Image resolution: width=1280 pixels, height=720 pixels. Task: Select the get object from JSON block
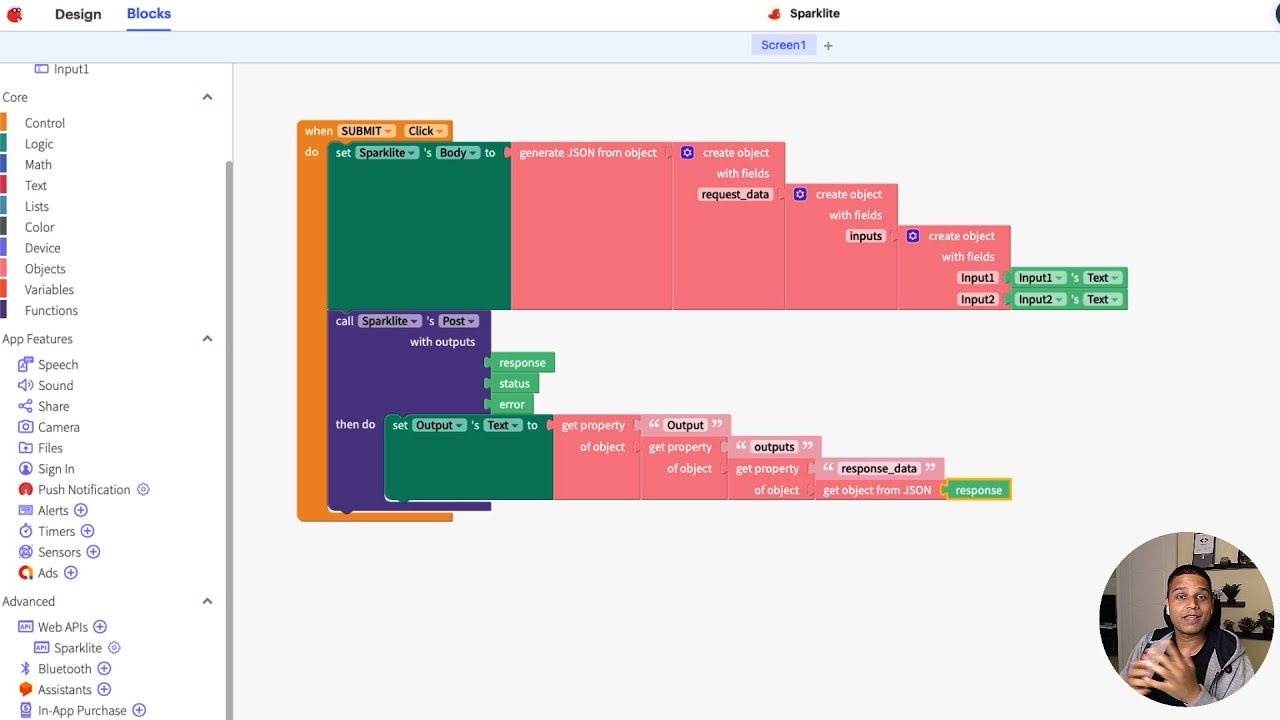877,490
